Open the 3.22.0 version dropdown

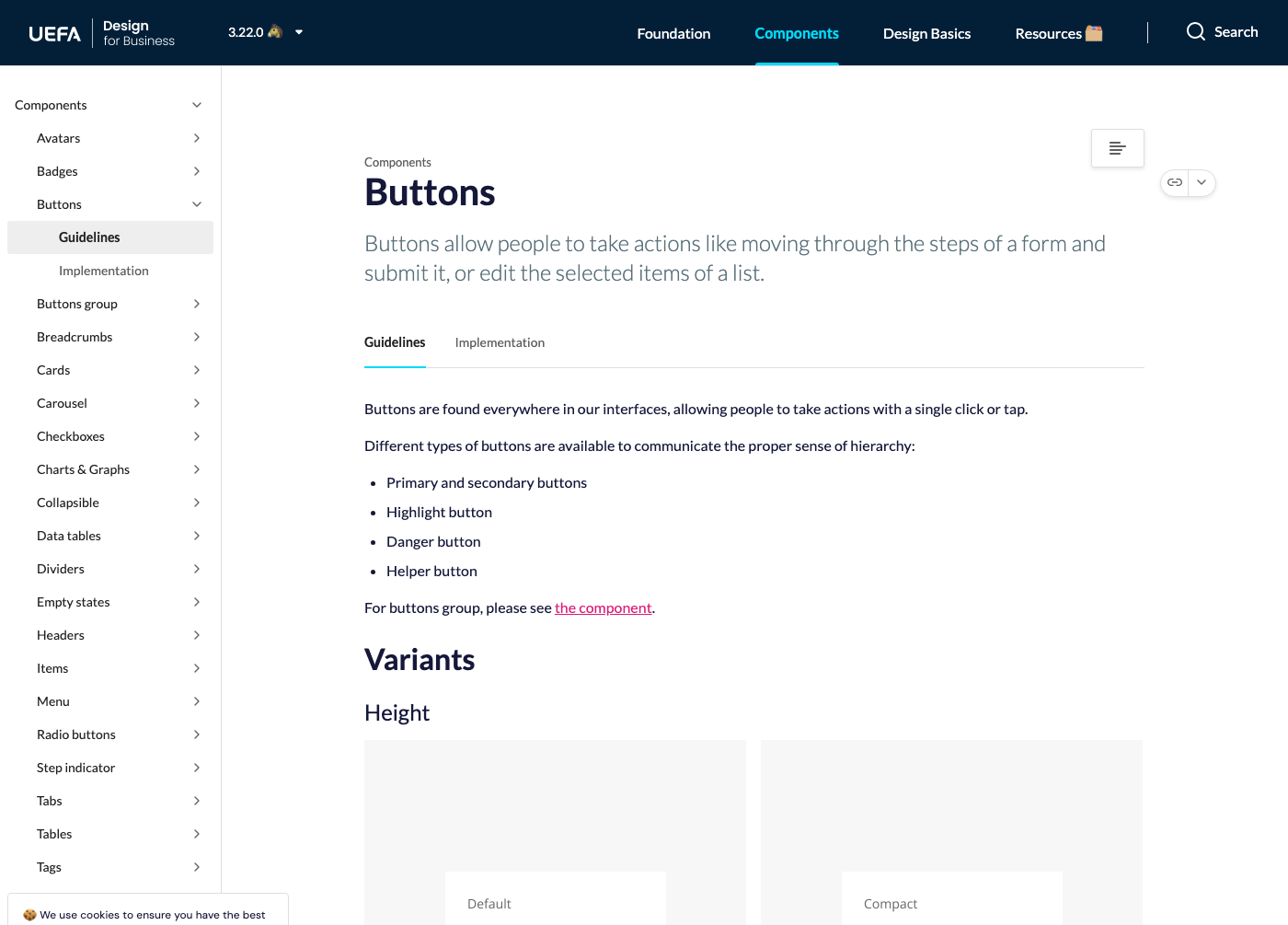pyautogui.click(x=266, y=32)
